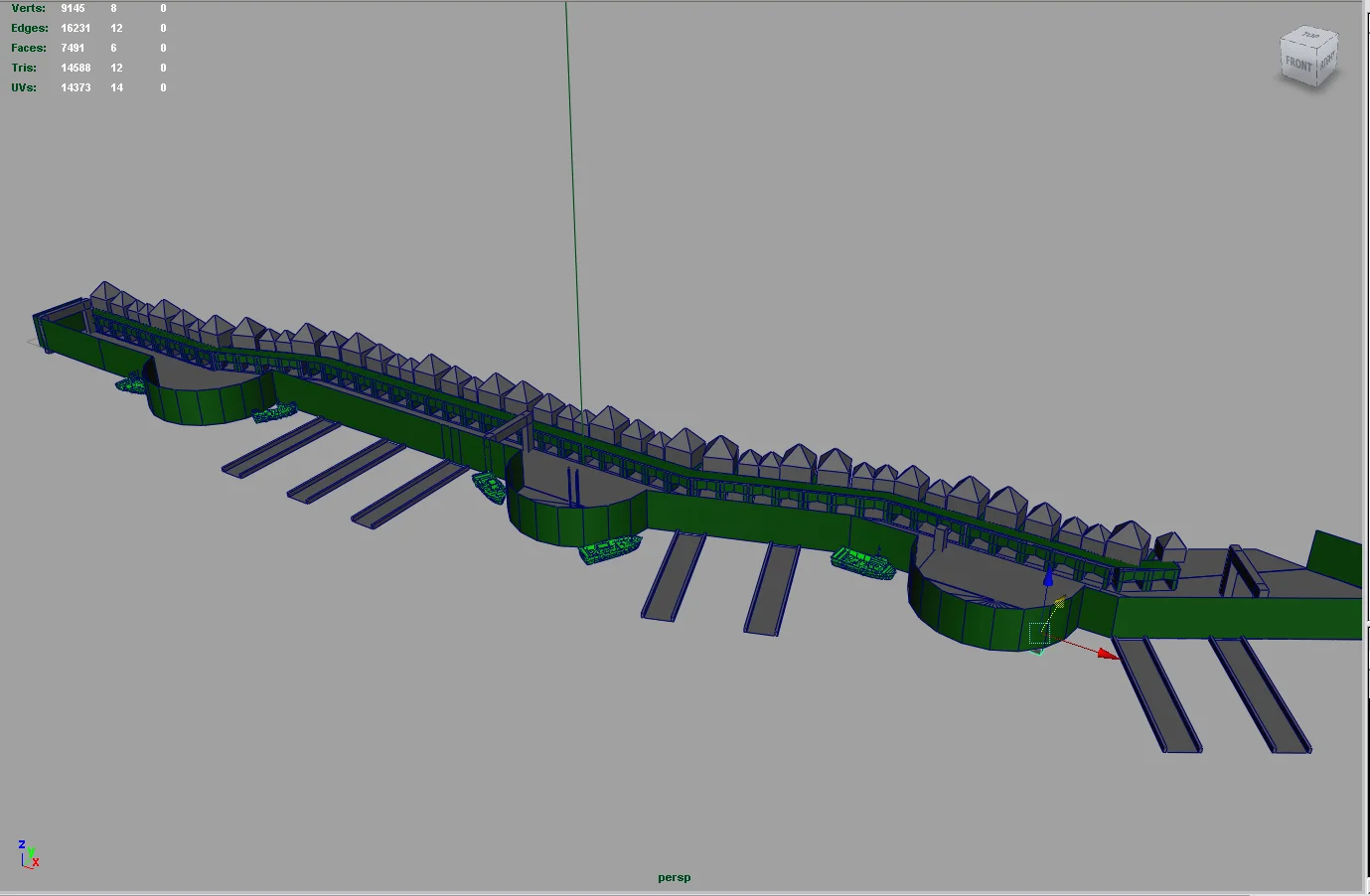
Task: Click the Edges readout in the poly count HUD
Action: click(x=75, y=28)
